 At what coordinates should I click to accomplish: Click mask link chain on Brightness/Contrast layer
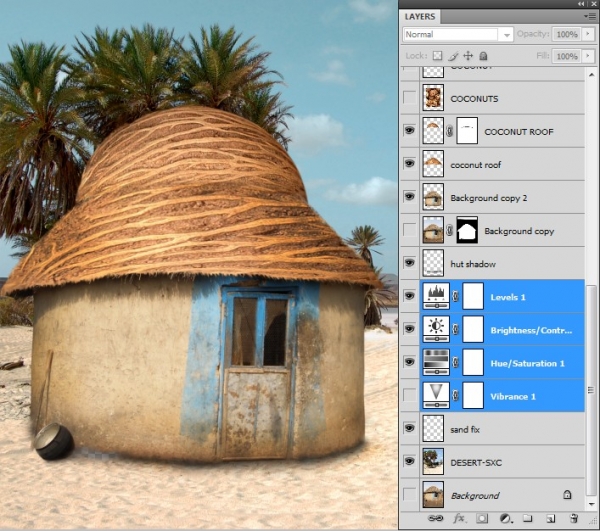(x=455, y=329)
